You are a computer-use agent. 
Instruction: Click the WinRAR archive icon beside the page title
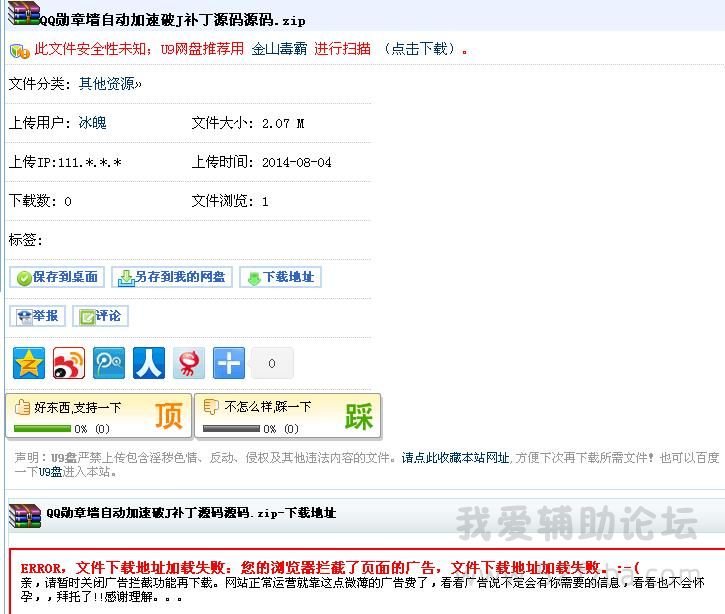click(x=23, y=13)
